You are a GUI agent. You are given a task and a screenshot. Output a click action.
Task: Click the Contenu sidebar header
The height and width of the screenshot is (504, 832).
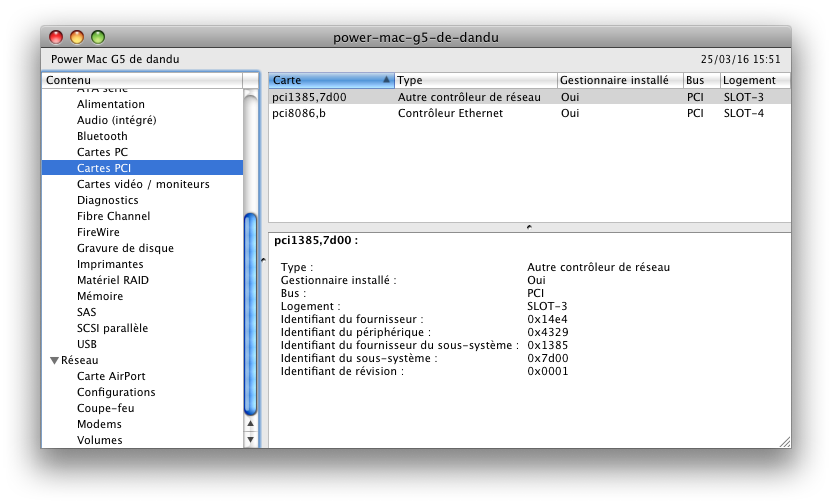[x=142, y=80]
